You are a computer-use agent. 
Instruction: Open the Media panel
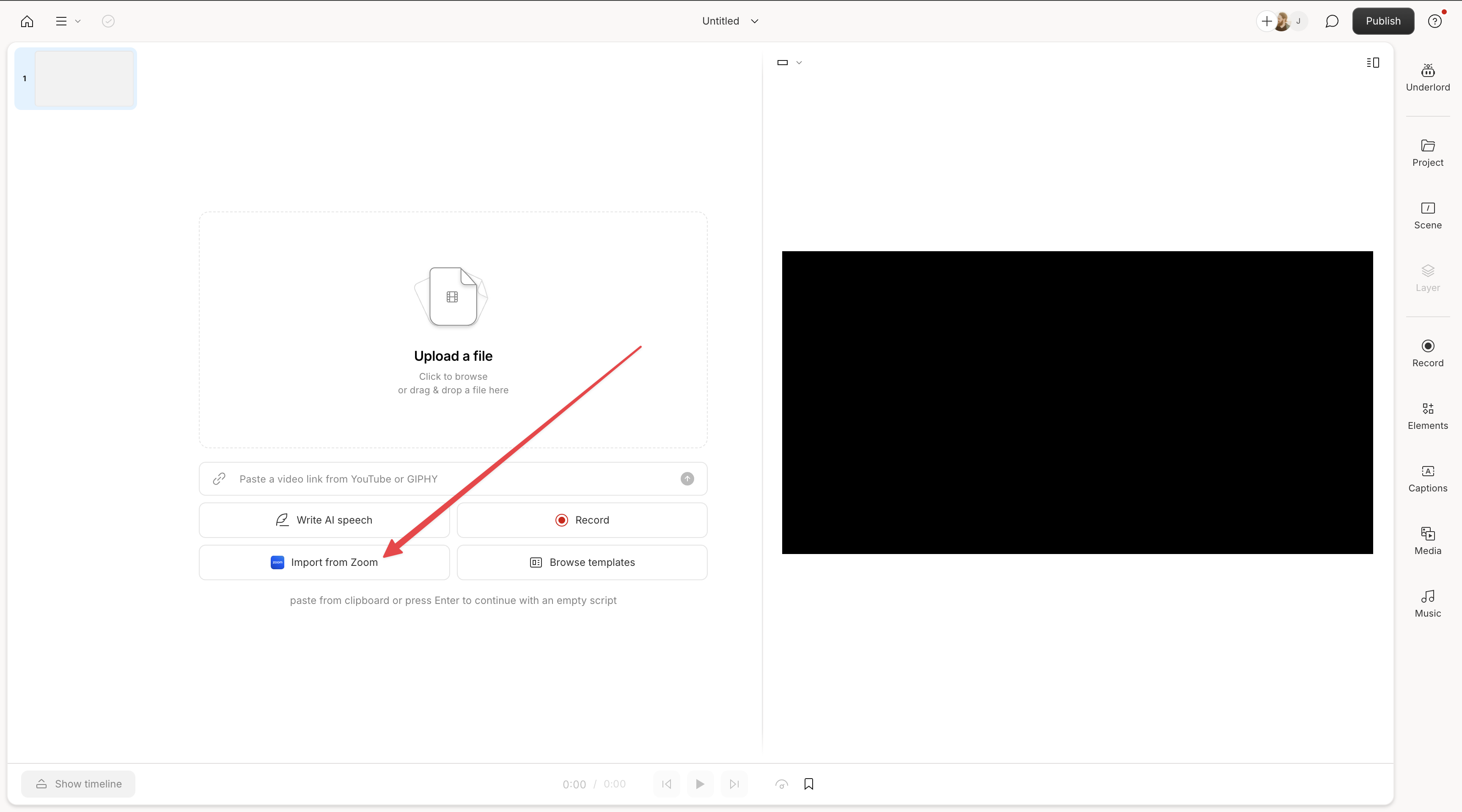point(1427,541)
